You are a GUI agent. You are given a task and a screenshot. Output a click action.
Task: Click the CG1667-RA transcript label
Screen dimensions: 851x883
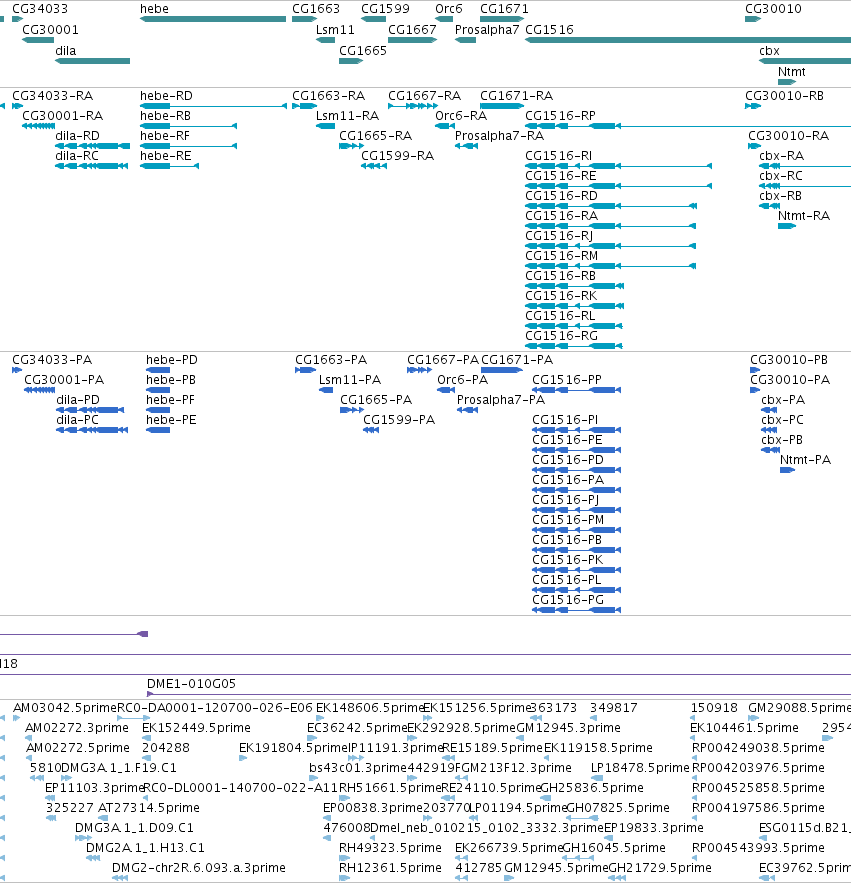(425, 96)
